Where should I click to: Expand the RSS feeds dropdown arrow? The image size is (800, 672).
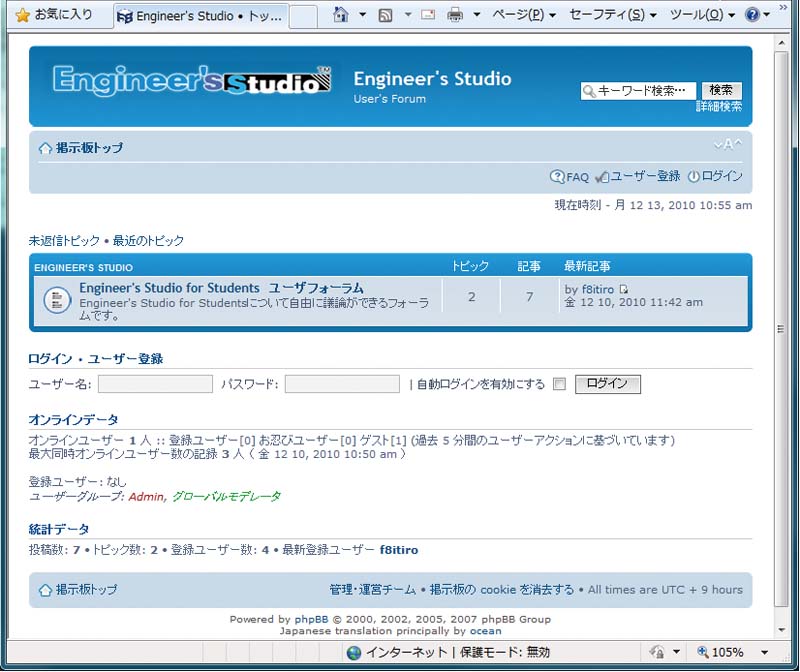pyautogui.click(x=408, y=15)
